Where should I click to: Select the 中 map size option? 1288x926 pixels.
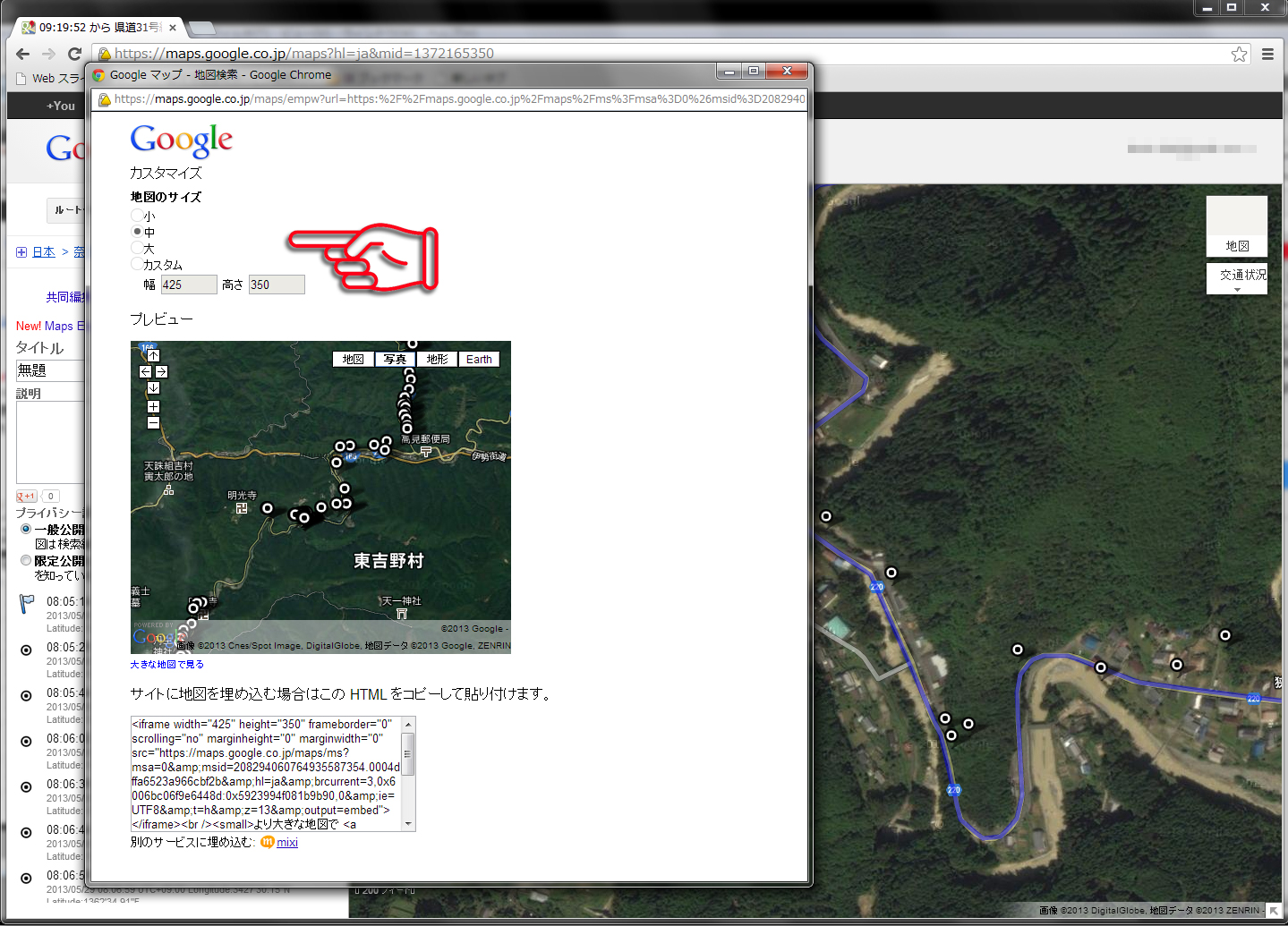[x=136, y=232]
